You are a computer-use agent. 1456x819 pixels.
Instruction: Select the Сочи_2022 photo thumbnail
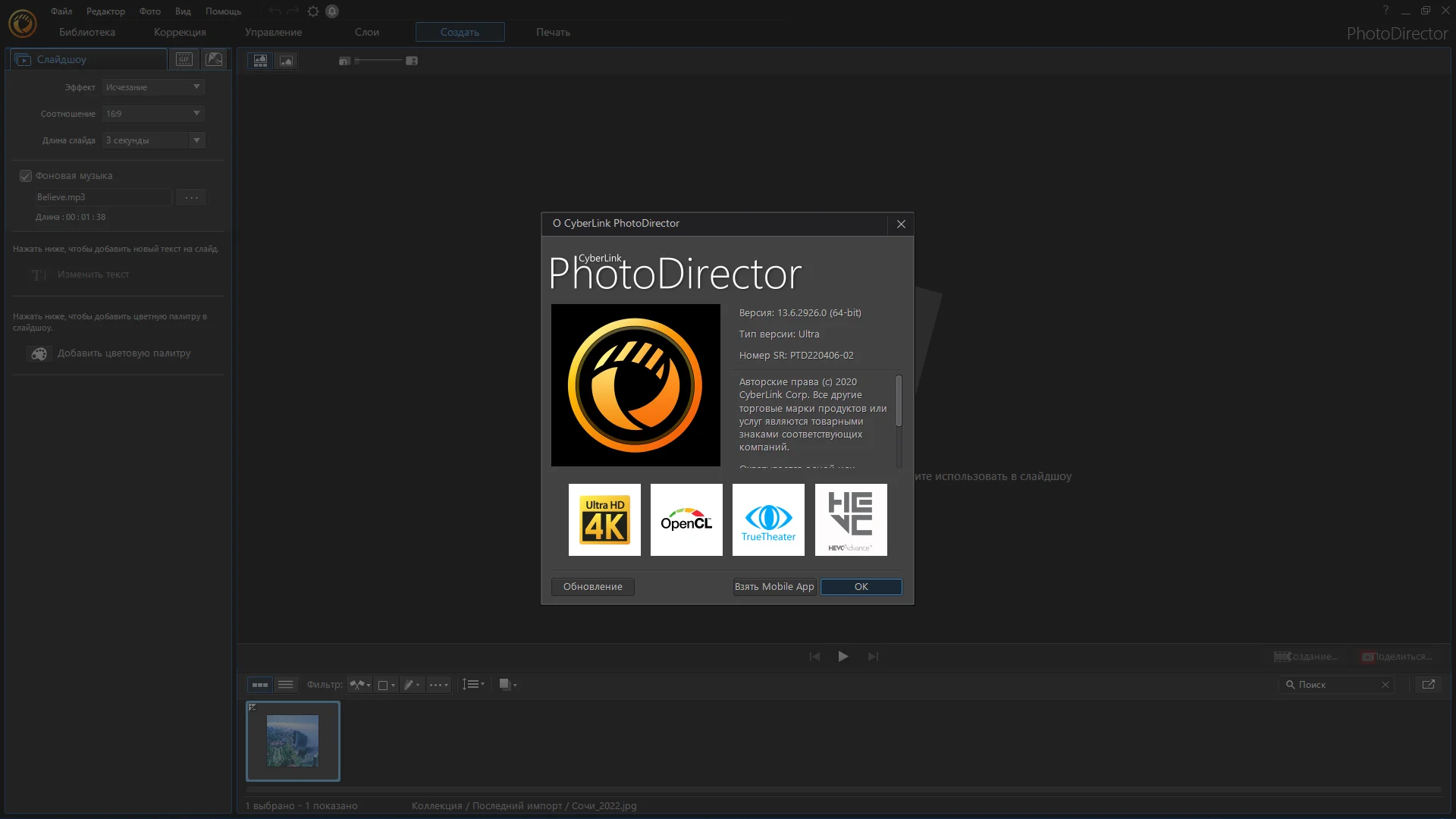click(293, 741)
